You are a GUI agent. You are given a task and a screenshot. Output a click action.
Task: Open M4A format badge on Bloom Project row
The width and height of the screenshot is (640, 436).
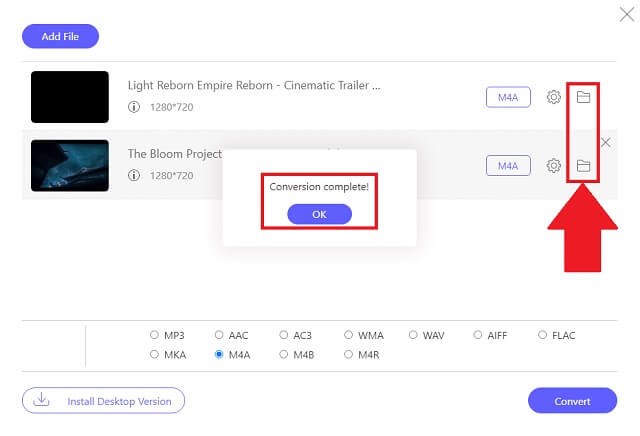(x=508, y=166)
